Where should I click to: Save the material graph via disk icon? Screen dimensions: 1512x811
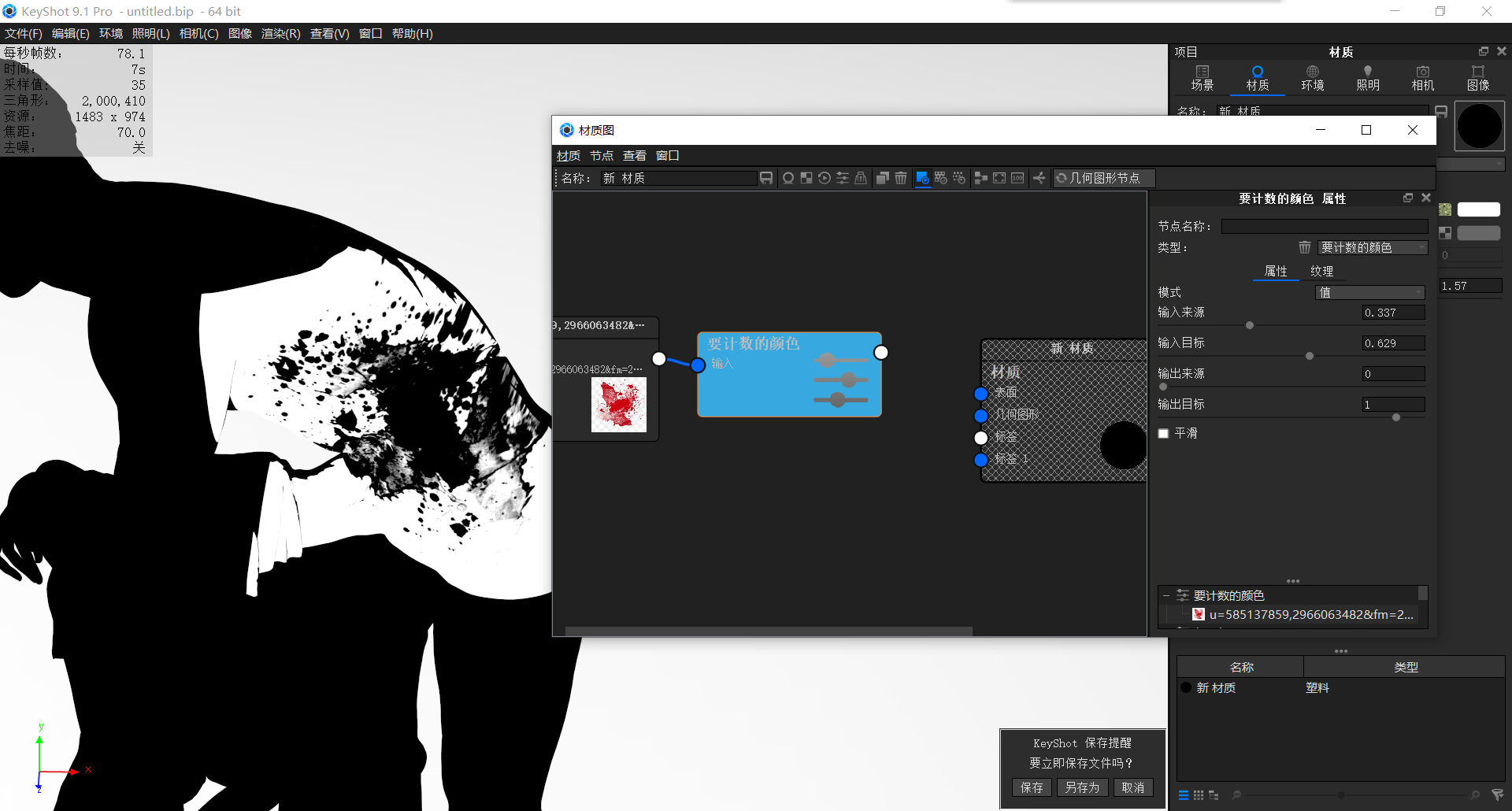click(766, 178)
